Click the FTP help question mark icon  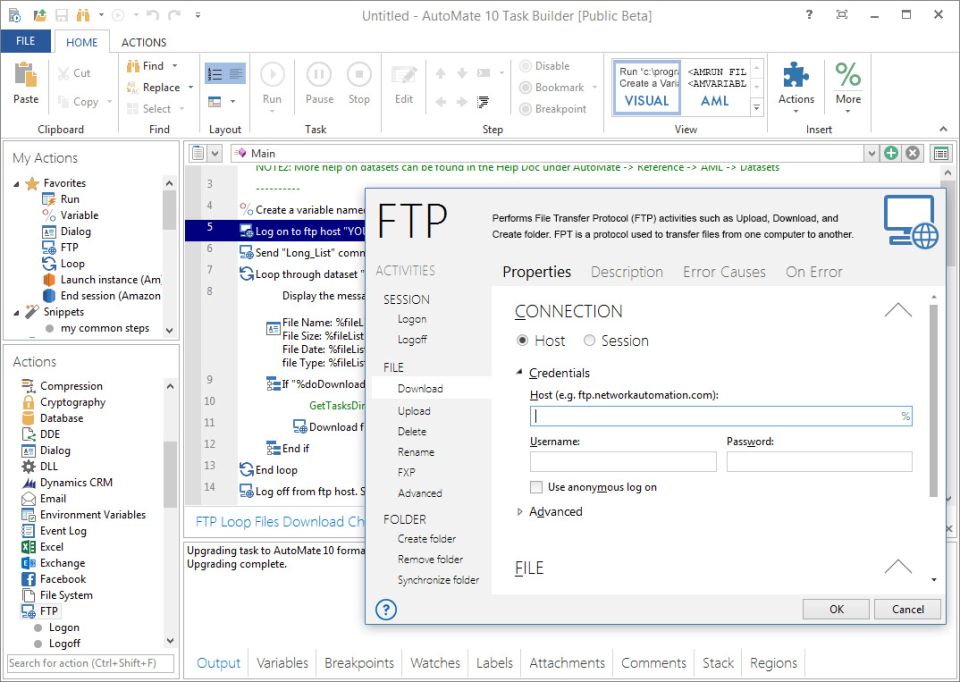click(x=386, y=609)
